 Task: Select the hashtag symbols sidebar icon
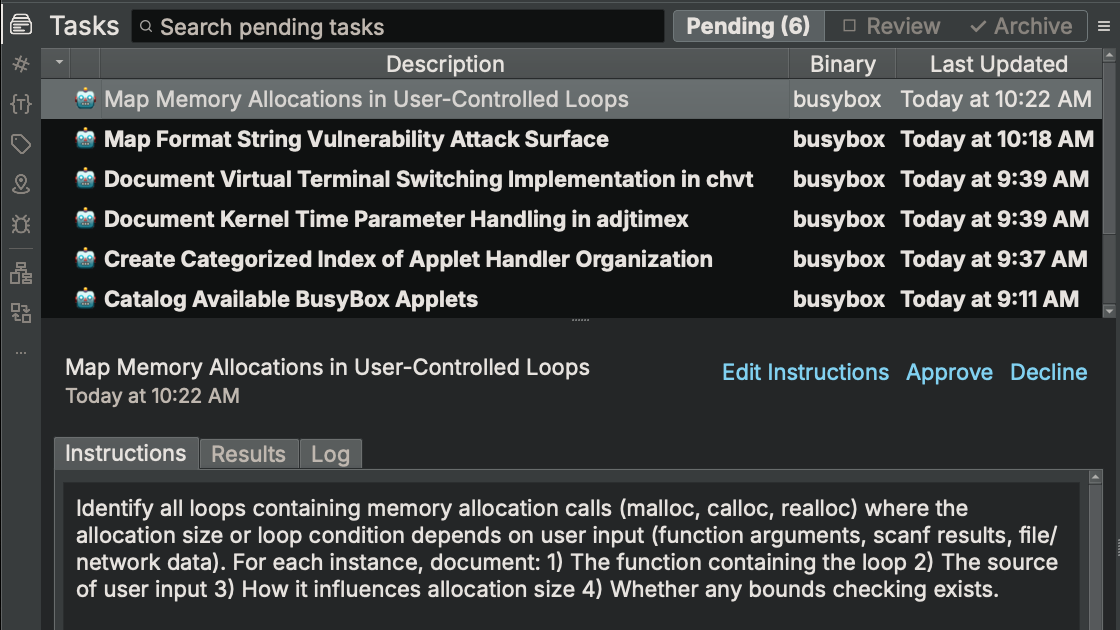[x=20, y=63]
